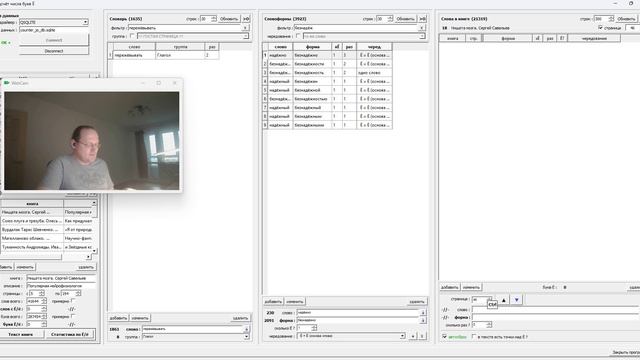Open the Текст книги button
Screen dimensions: 640x360
coord(20,334)
